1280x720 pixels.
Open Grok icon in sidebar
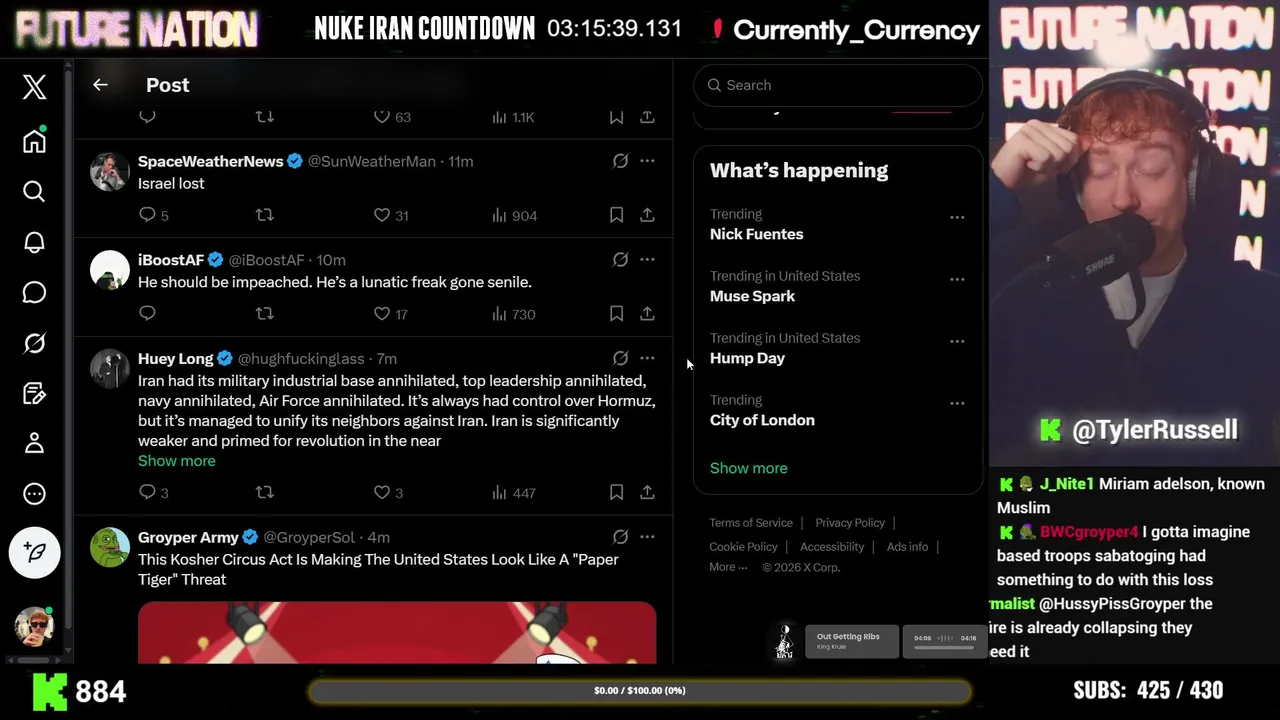pos(34,343)
